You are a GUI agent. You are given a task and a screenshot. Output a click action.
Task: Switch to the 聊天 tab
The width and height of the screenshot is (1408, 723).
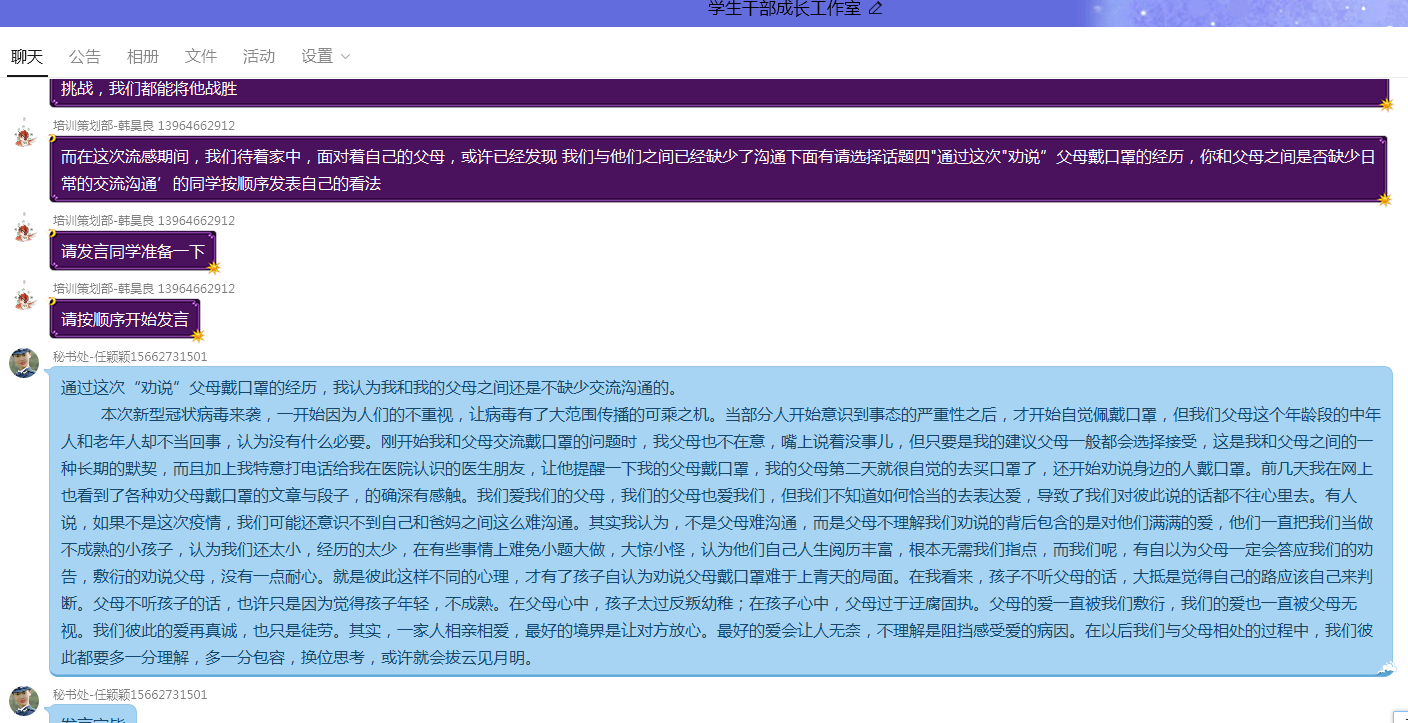27,56
